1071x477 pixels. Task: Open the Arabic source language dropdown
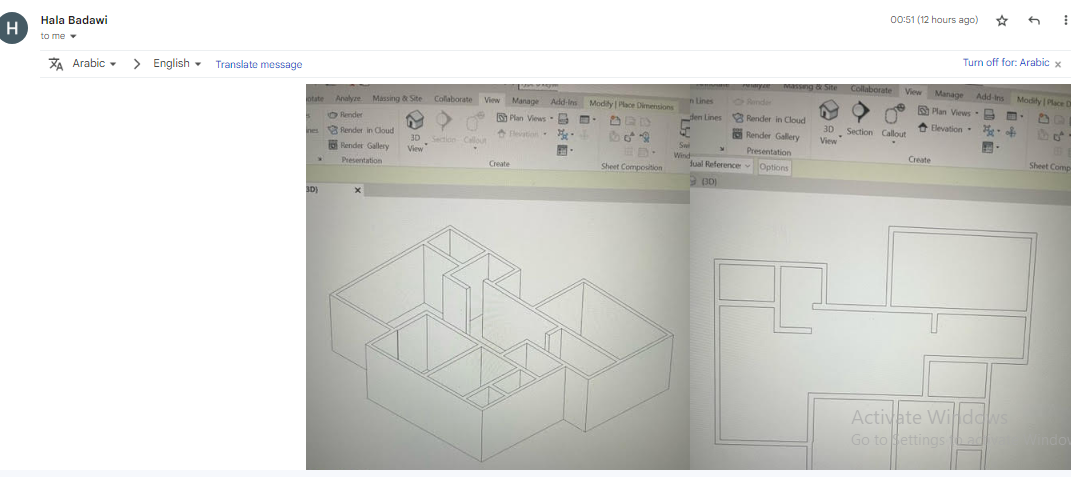pyautogui.click(x=94, y=64)
